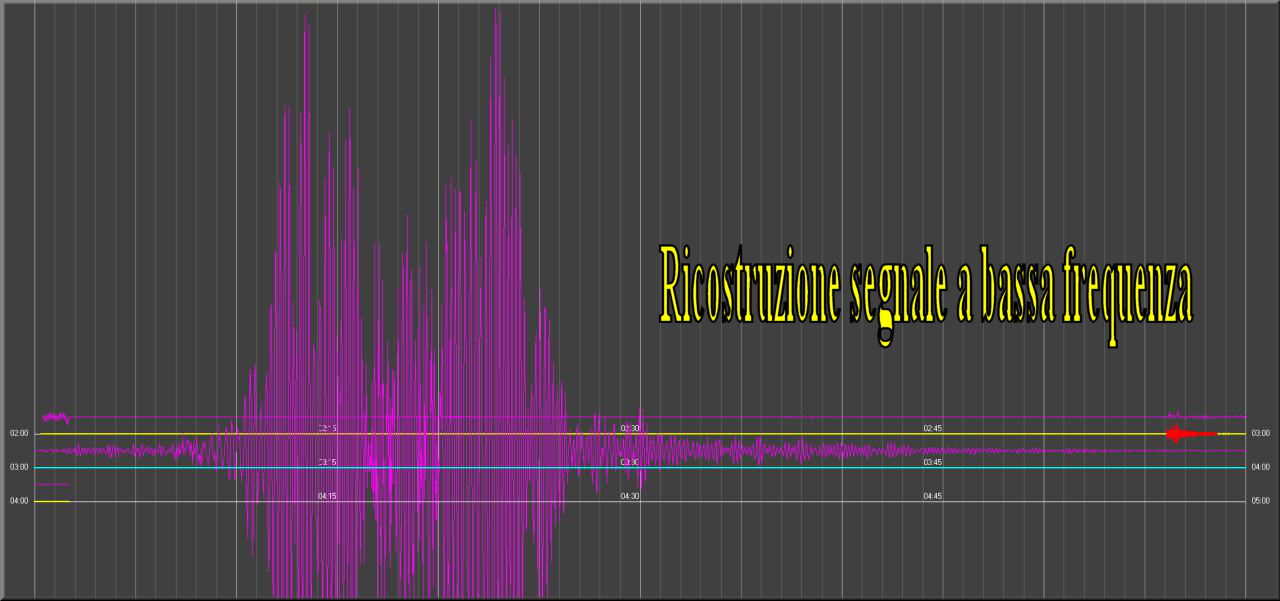Viewport: 1280px width, 601px height.
Task: Click the 05:00 label ending the white trace
Action: point(1260,501)
